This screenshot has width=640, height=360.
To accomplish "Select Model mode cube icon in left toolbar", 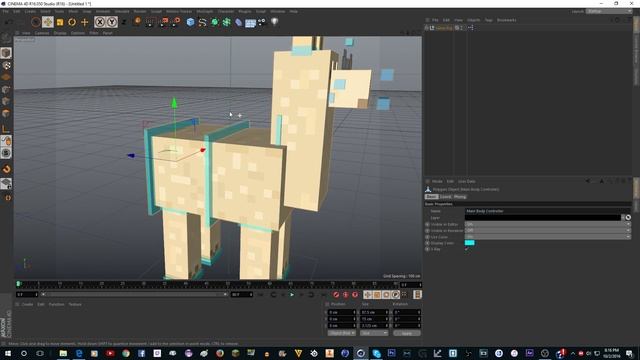I will [6, 53].
